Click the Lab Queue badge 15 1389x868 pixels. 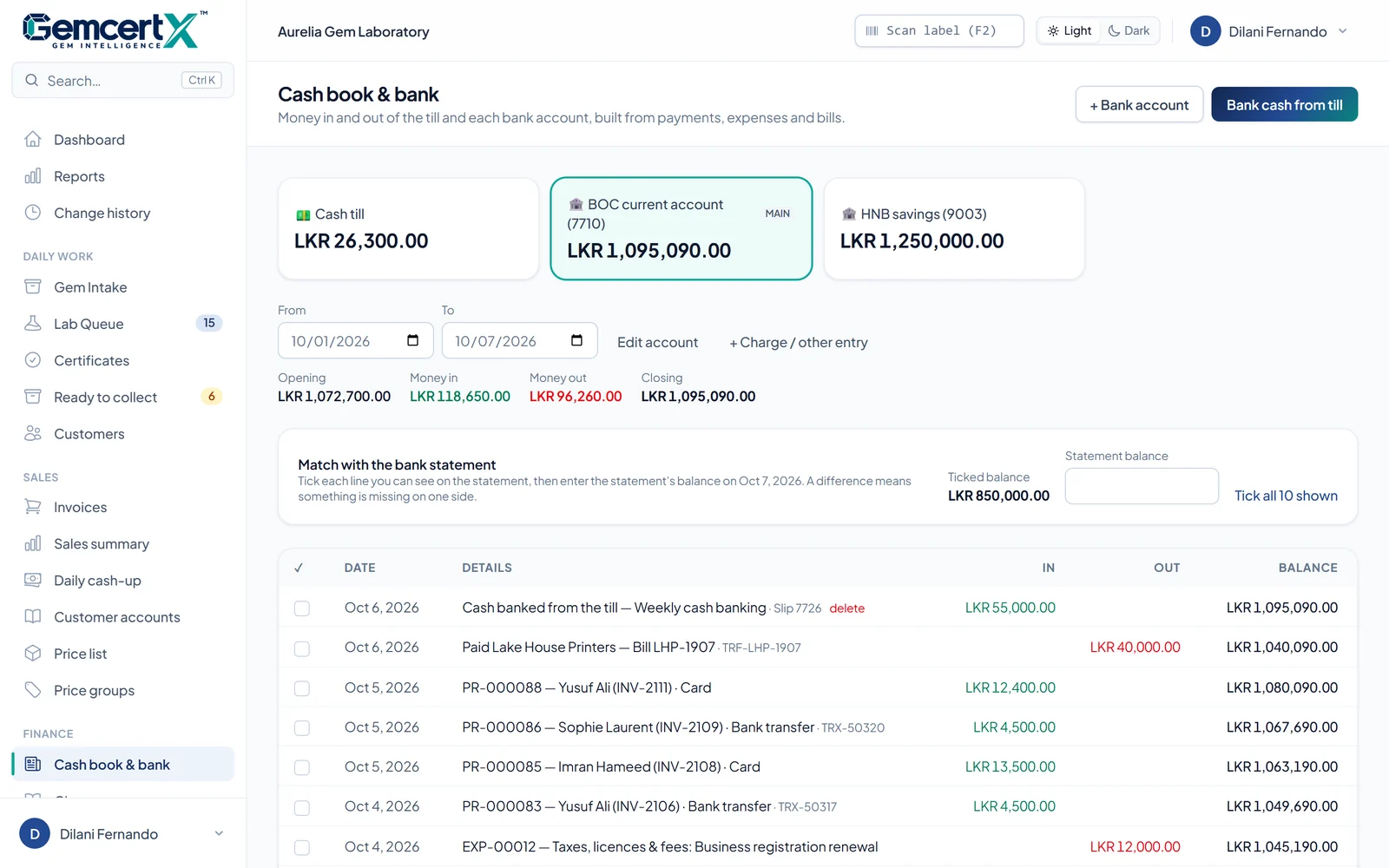pos(209,323)
